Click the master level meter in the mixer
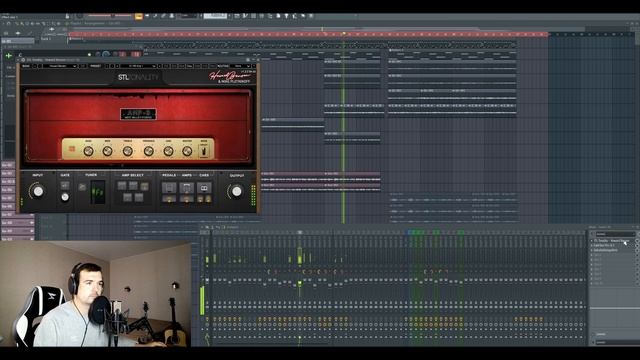The width and height of the screenshot is (640, 360). [x=202, y=300]
